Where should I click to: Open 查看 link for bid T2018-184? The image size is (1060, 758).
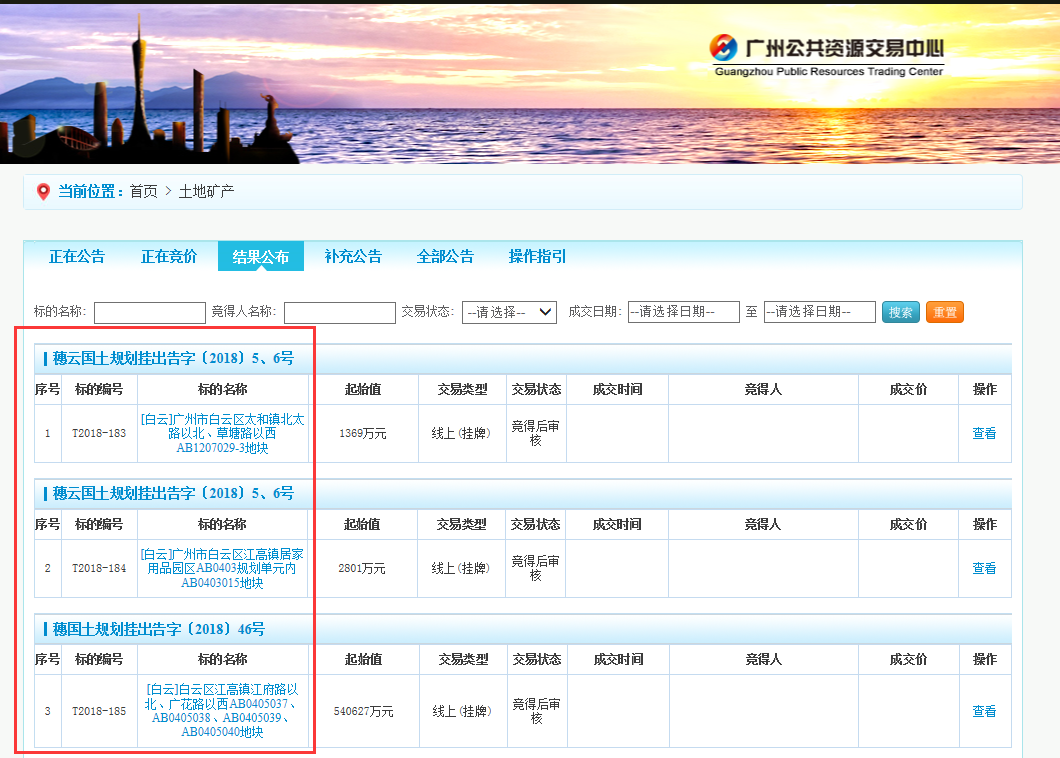984,568
